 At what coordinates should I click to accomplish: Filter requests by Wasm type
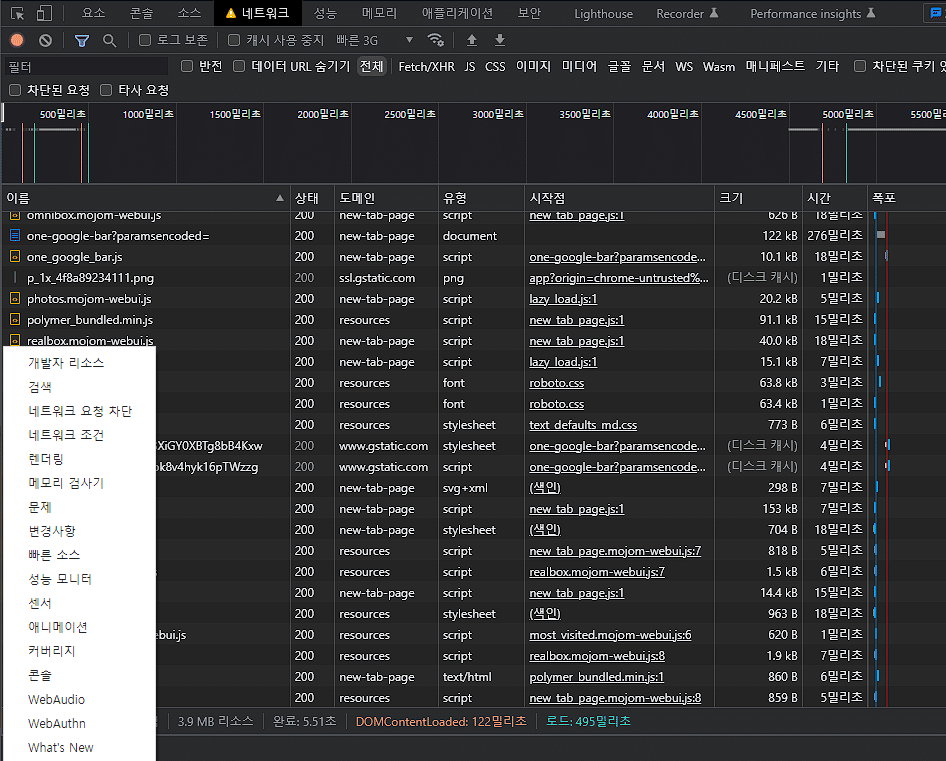point(719,66)
